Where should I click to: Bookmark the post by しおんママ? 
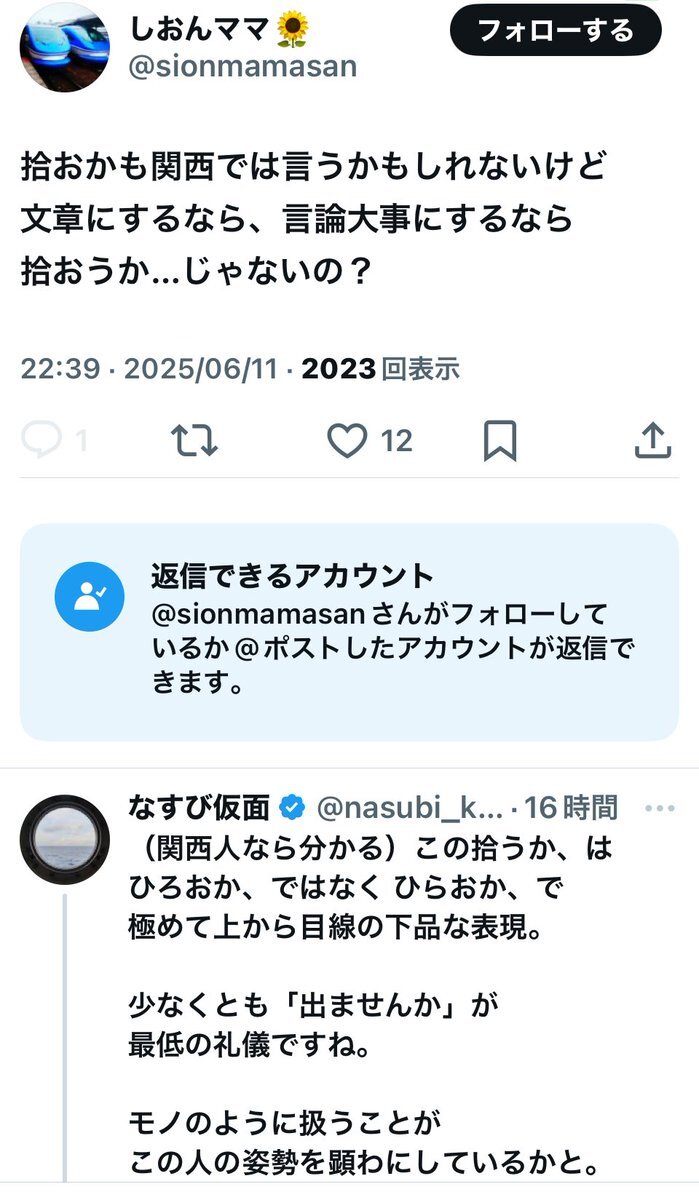[499, 440]
